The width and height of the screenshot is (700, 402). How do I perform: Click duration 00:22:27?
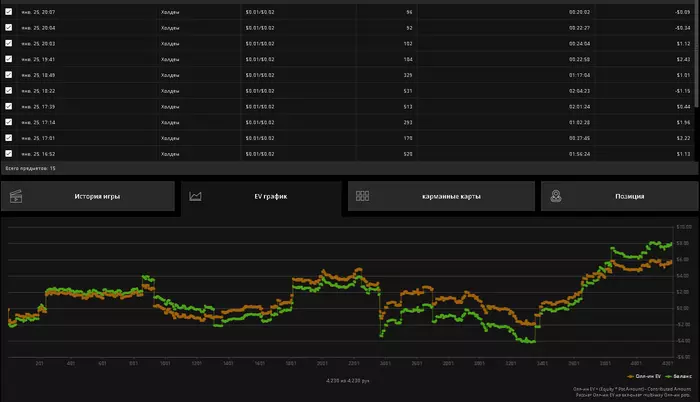coord(579,28)
